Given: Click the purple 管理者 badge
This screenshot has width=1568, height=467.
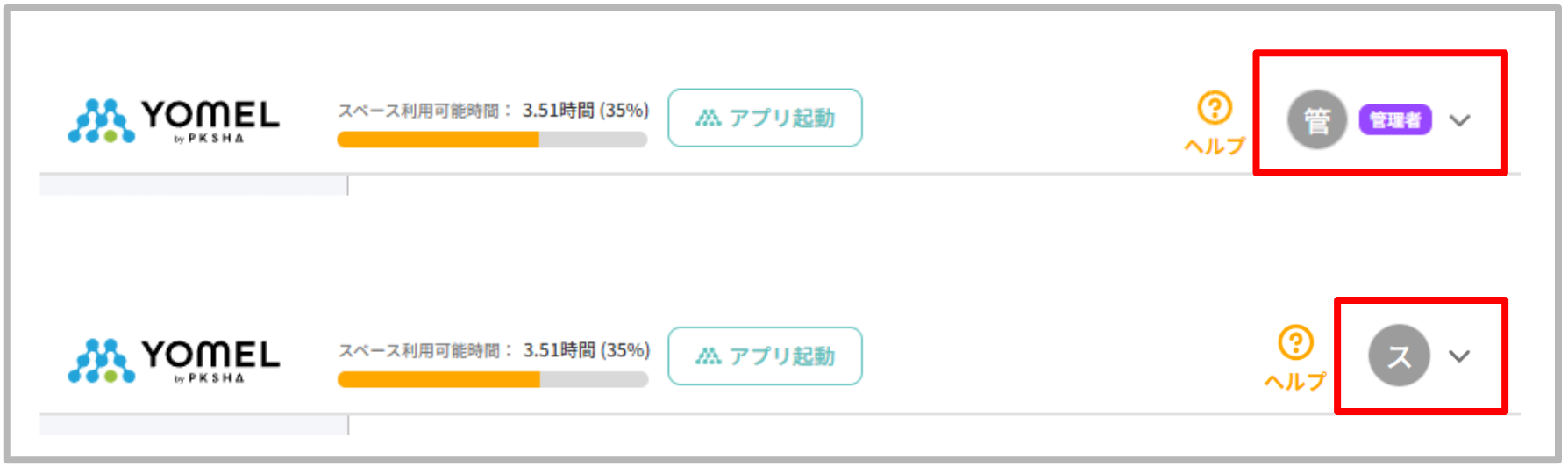Looking at the screenshot, I should pyautogui.click(x=1394, y=119).
